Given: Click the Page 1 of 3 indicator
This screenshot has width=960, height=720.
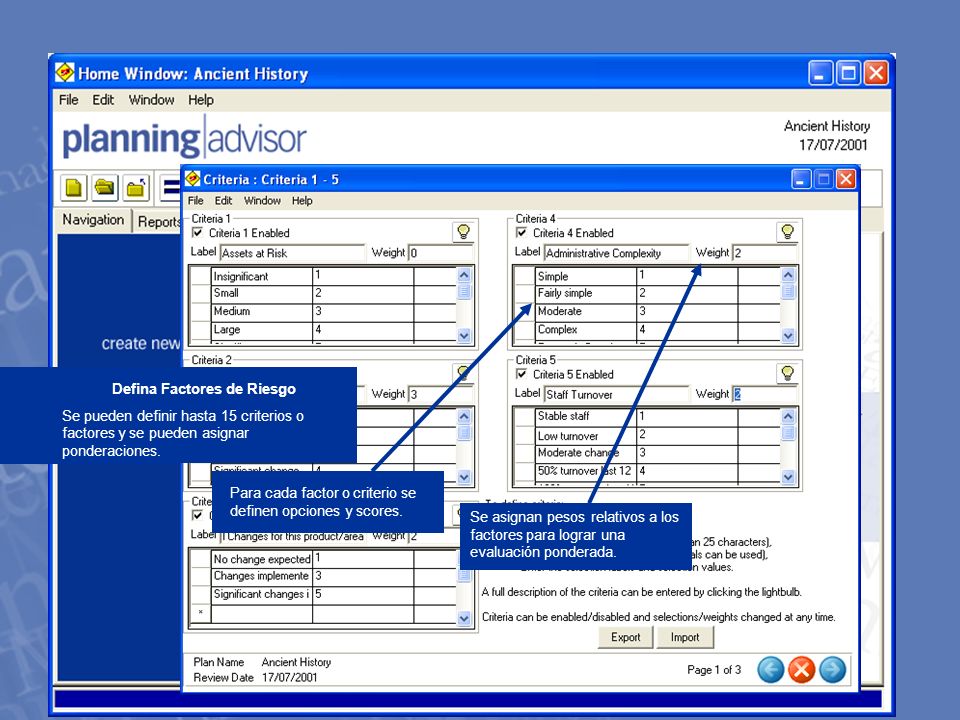Looking at the screenshot, I should coord(714,670).
